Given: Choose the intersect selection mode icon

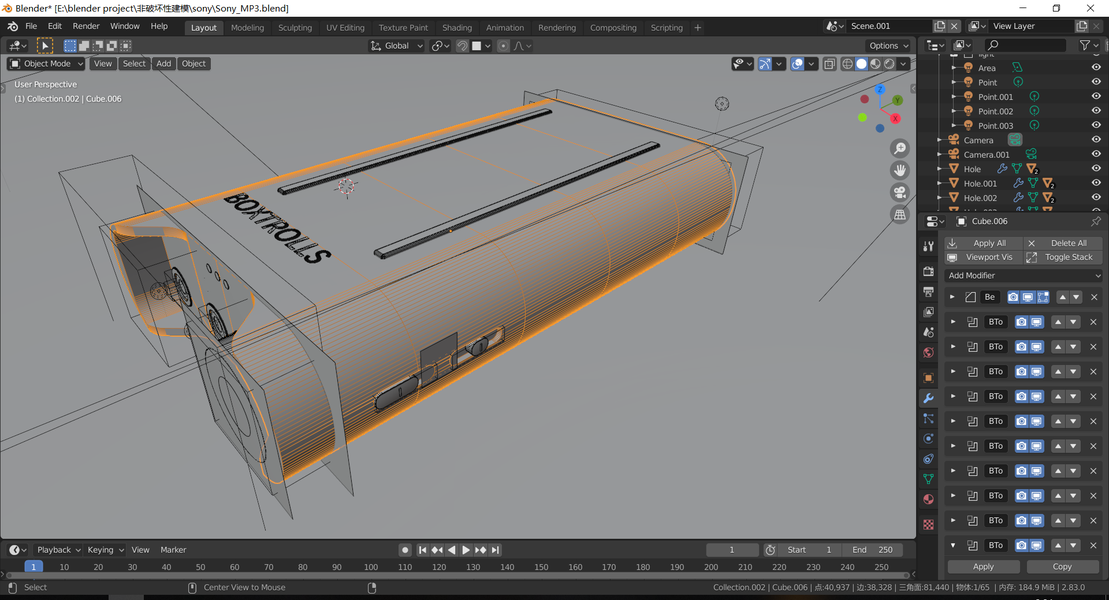Looking at the screenshot, I should tap(125, 45).
